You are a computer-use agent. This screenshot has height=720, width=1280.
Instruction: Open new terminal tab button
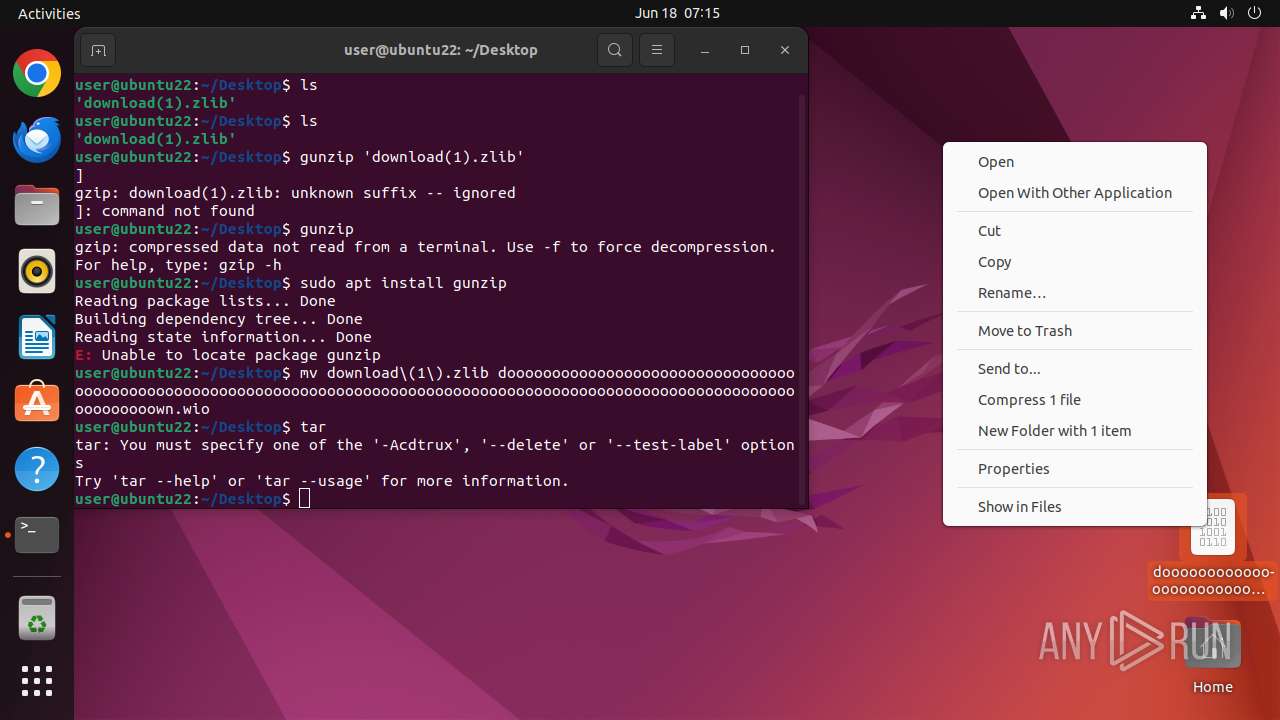(x=98, y=50)
